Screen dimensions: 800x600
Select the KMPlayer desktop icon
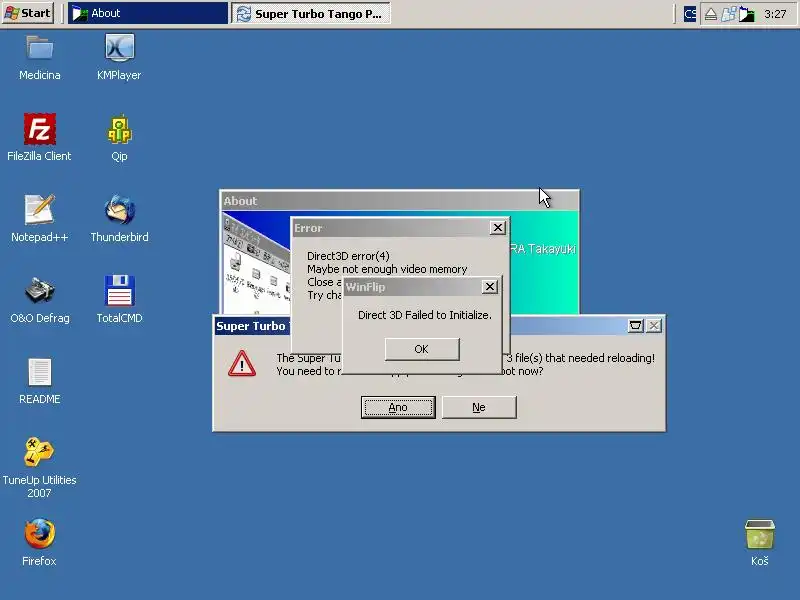coord(119,48)
